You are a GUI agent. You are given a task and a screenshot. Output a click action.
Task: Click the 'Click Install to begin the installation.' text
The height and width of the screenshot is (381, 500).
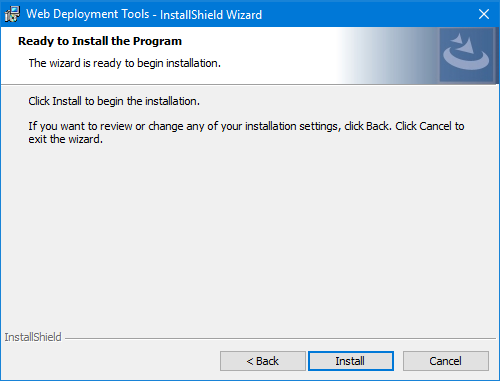point(114,101)
